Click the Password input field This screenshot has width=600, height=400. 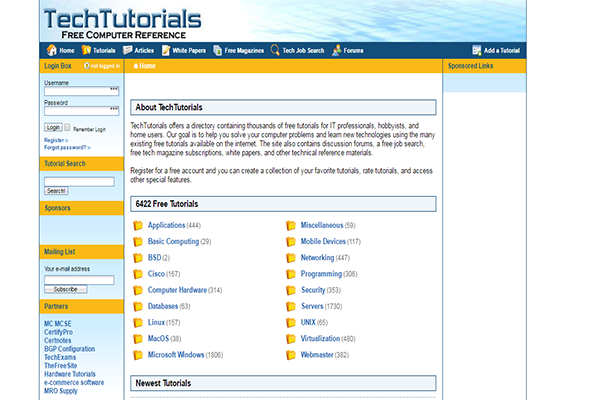(82, 111)
